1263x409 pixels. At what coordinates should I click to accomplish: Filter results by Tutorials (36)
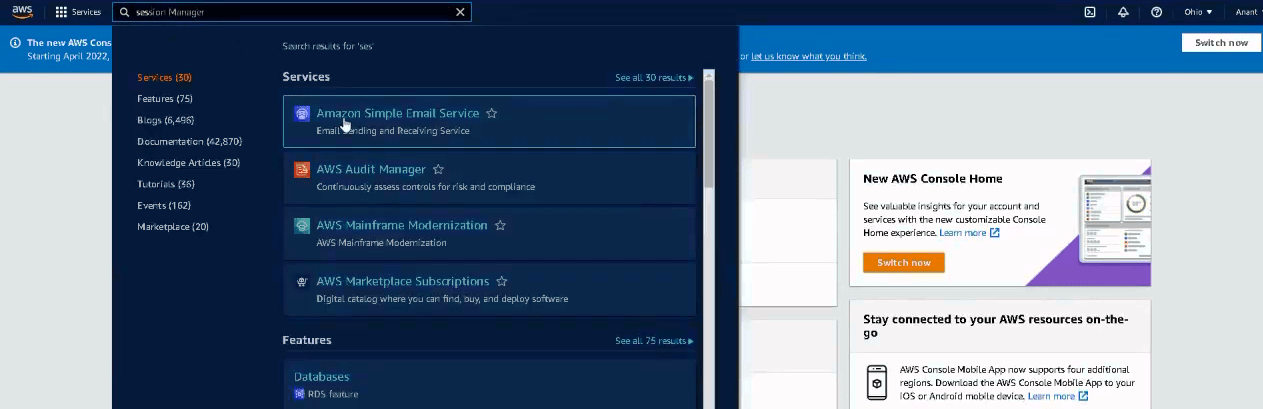pos(166,184)
